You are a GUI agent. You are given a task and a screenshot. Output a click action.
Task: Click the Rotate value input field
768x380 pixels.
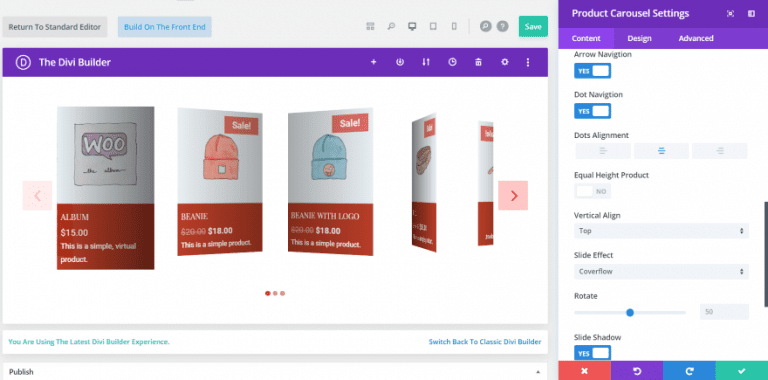tap(724, 312)
